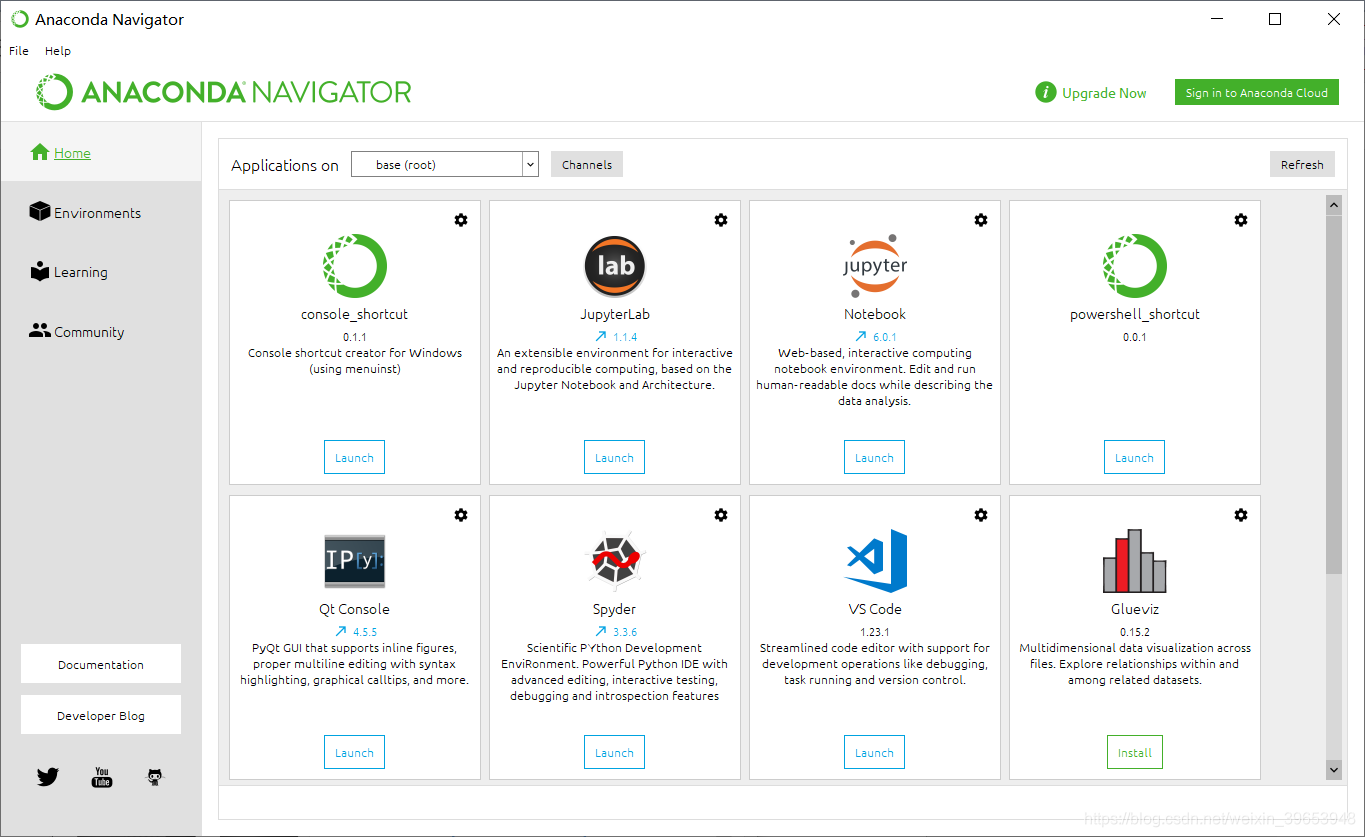Open Glueviz gear options
This screenshot has width=1365, height=837.
(1241, 515)
